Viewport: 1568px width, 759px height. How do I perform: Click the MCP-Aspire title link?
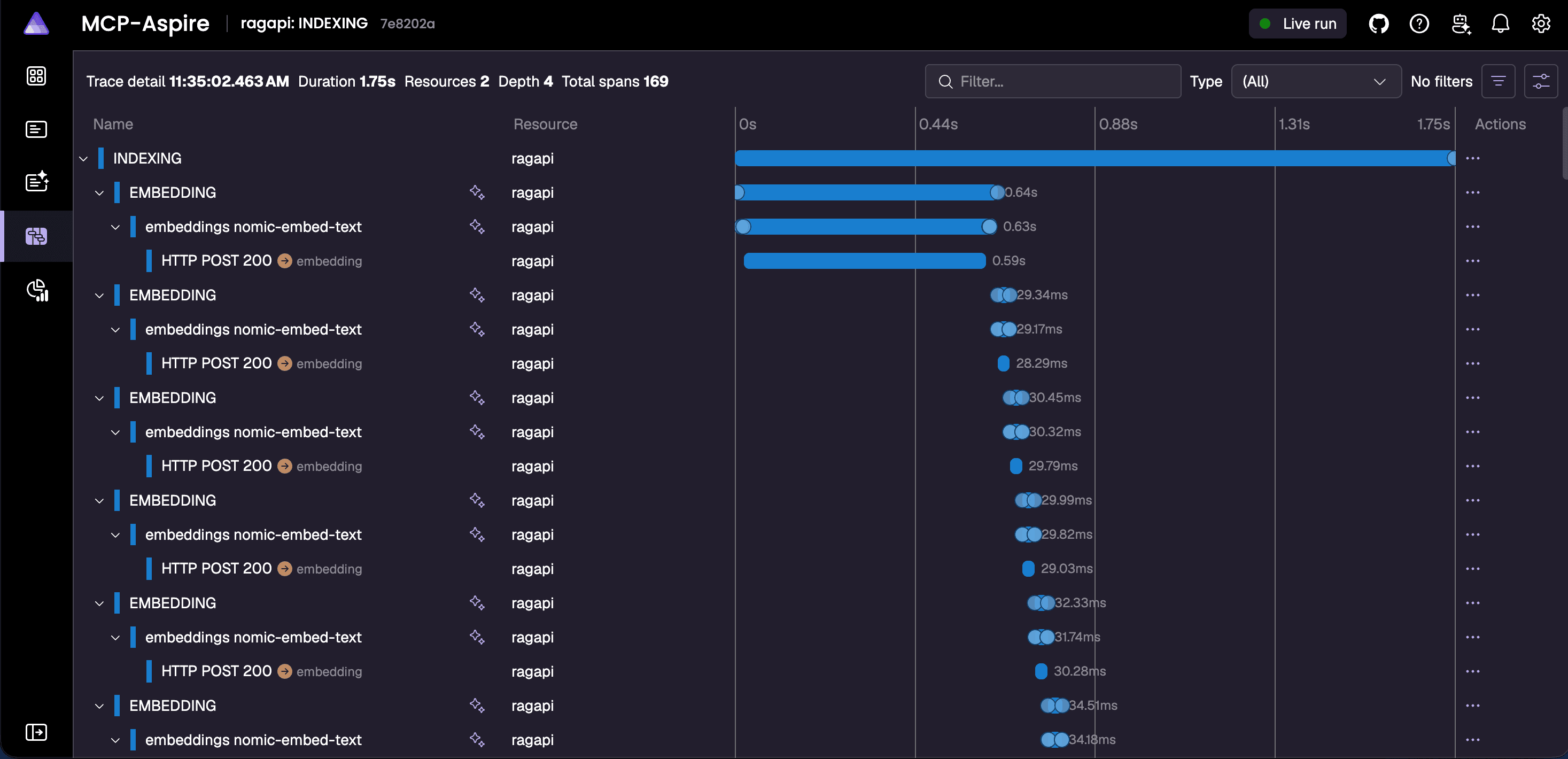[145, 24]
